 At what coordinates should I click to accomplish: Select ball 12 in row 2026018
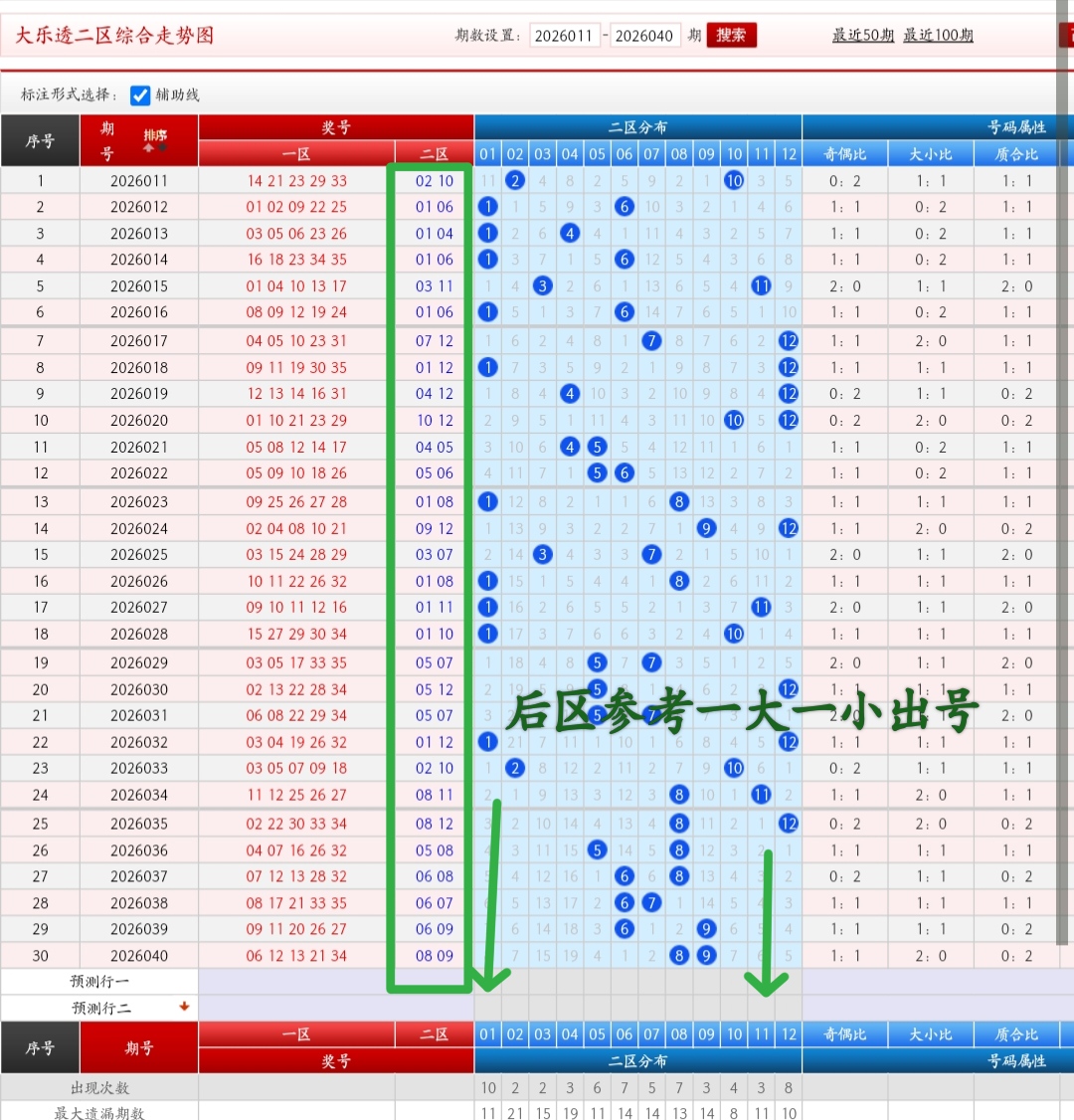coord(789,368)
